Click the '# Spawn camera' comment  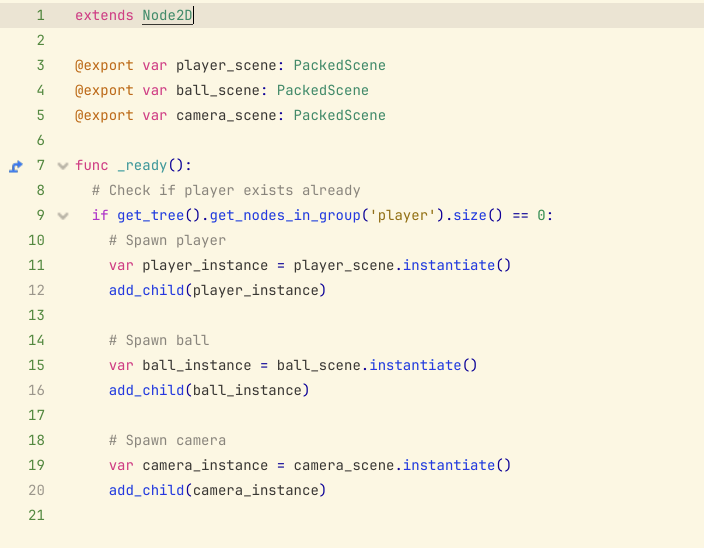[167, 441]
